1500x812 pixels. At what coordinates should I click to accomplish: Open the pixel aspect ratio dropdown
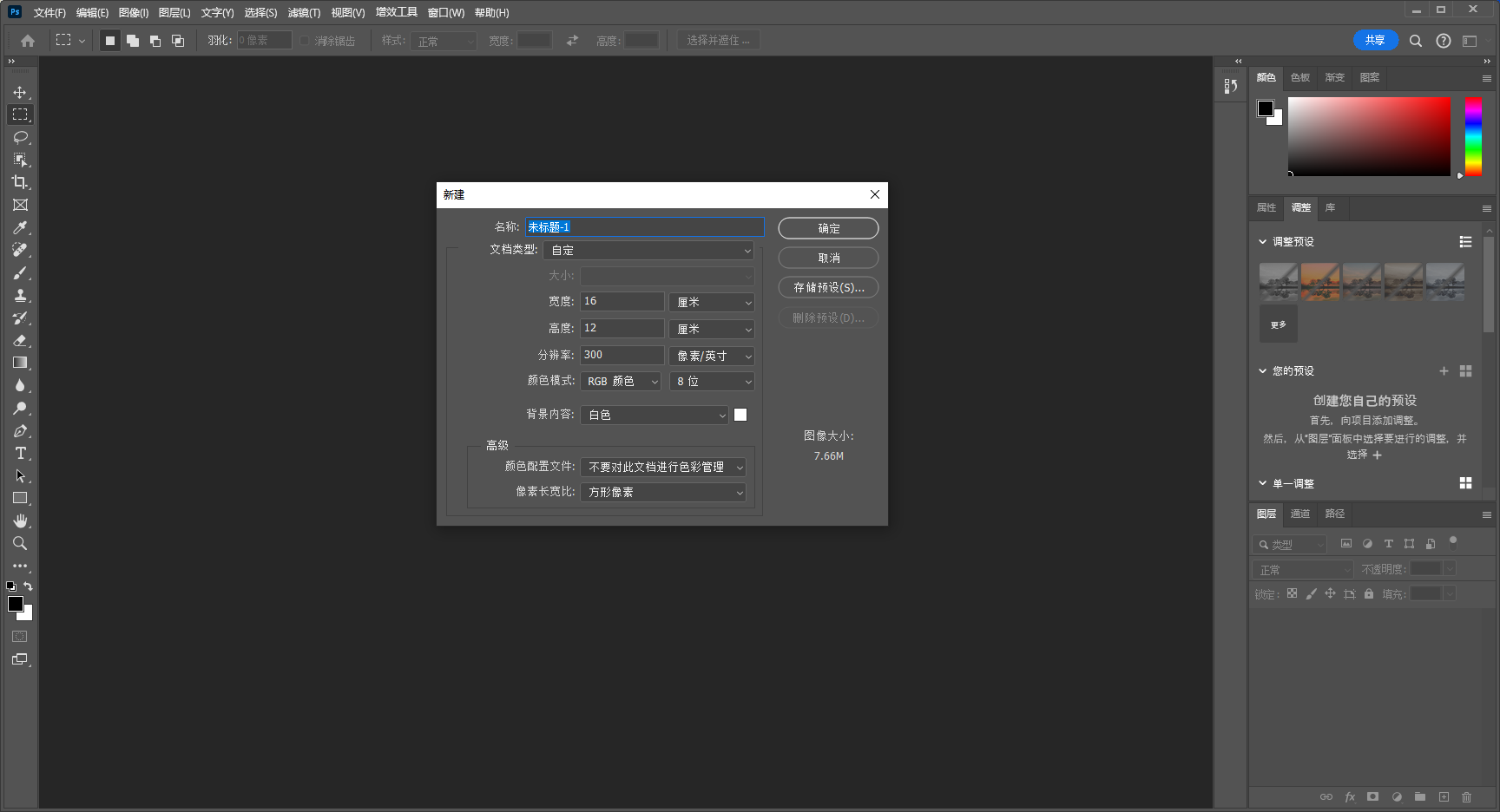pos(663,492)
